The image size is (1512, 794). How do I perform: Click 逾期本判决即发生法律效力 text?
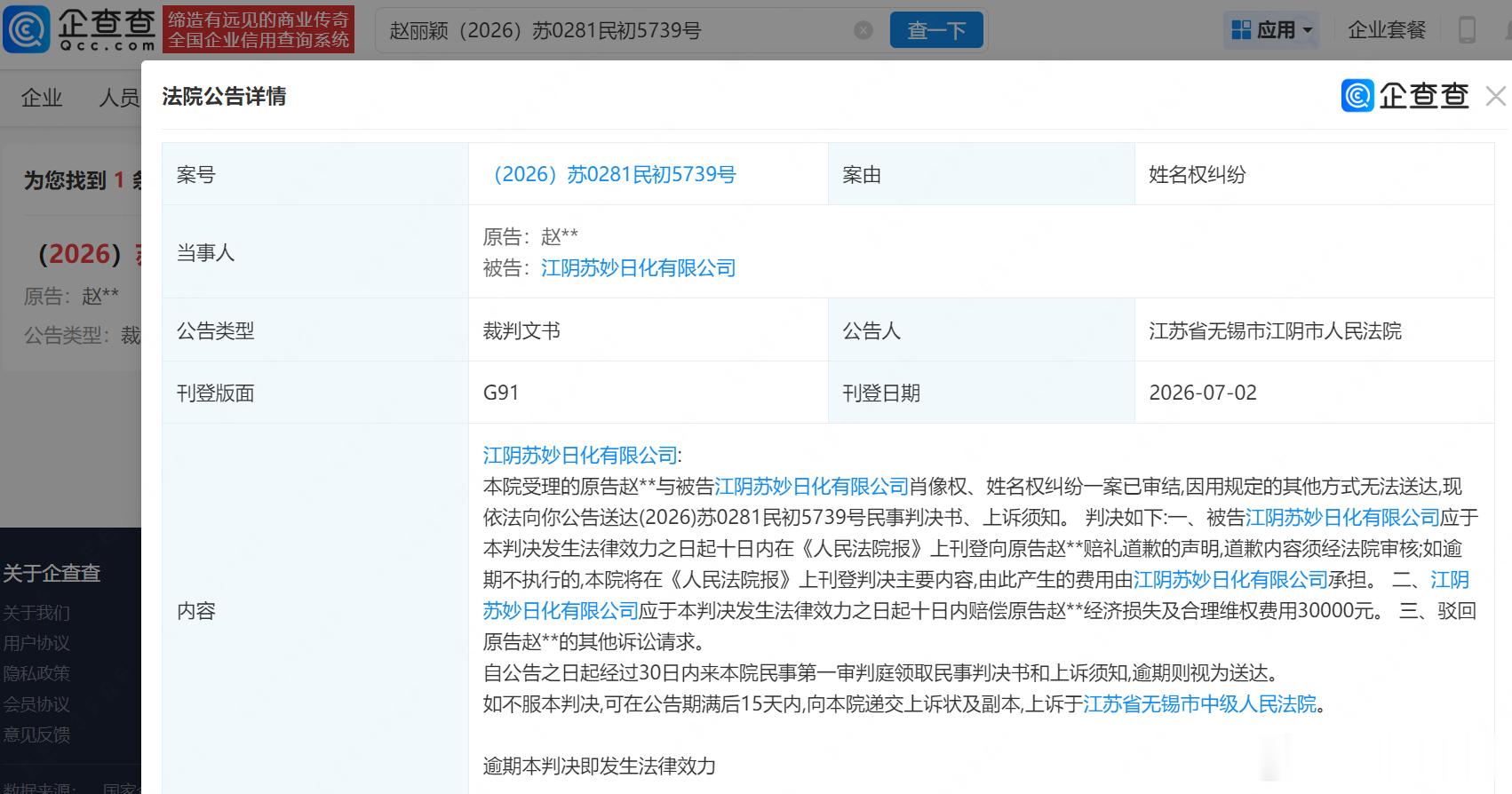click(x=599, y=766)
